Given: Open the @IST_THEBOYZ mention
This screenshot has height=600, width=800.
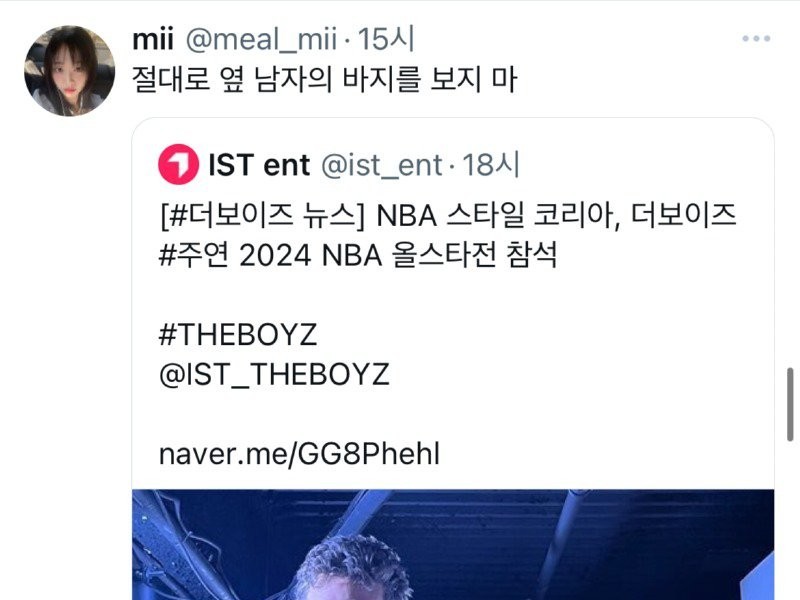Looking at the screenshot, I should (x=274, y=374).
